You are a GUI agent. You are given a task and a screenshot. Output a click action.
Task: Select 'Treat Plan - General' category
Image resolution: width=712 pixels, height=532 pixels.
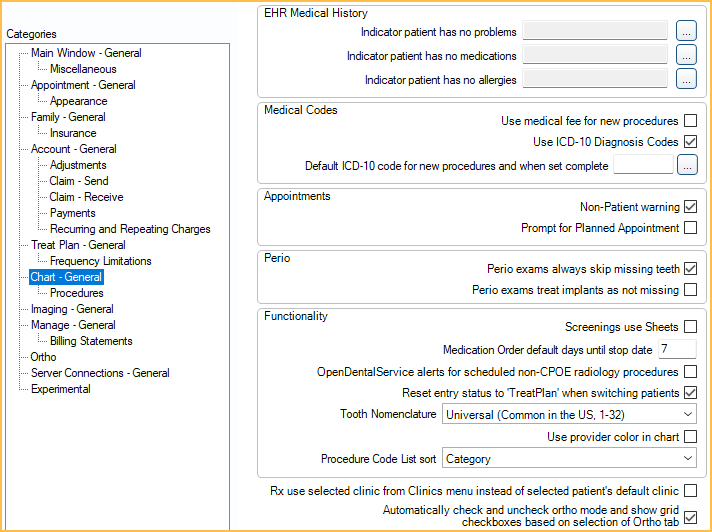coord(78,245)
